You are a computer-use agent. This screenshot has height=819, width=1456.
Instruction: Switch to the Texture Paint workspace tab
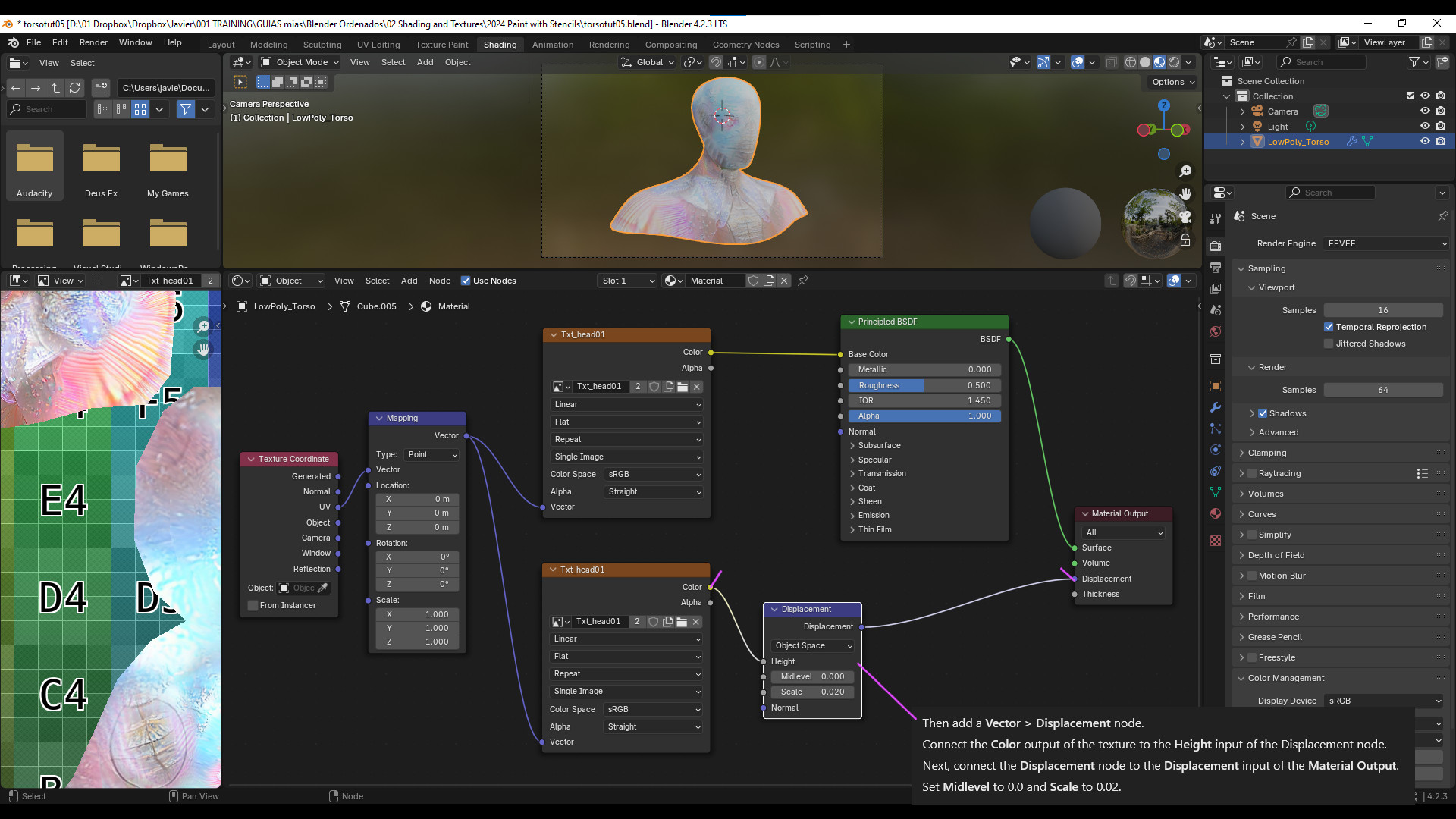coord(442,45)
